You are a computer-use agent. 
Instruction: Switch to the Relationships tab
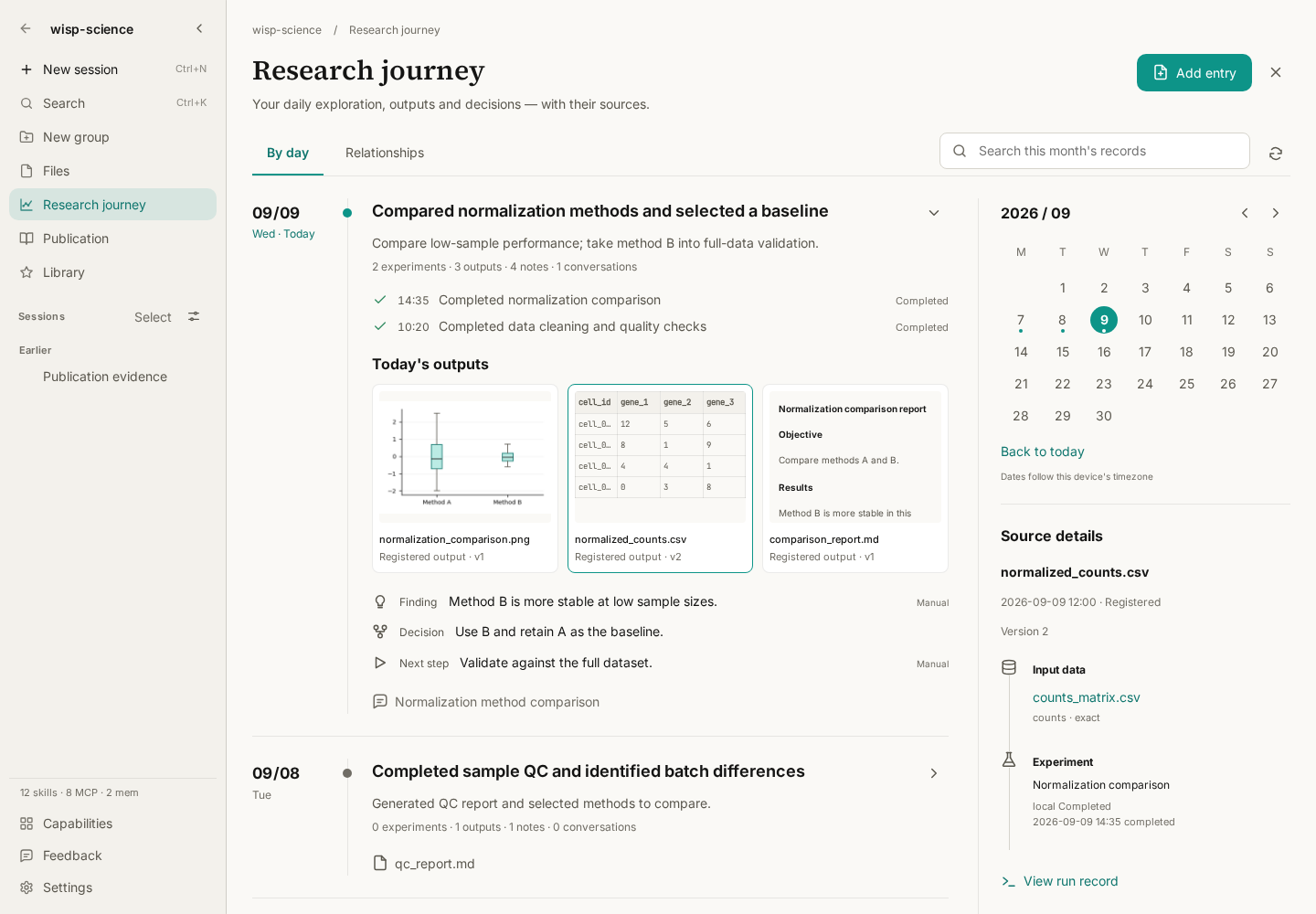point(385,153)
